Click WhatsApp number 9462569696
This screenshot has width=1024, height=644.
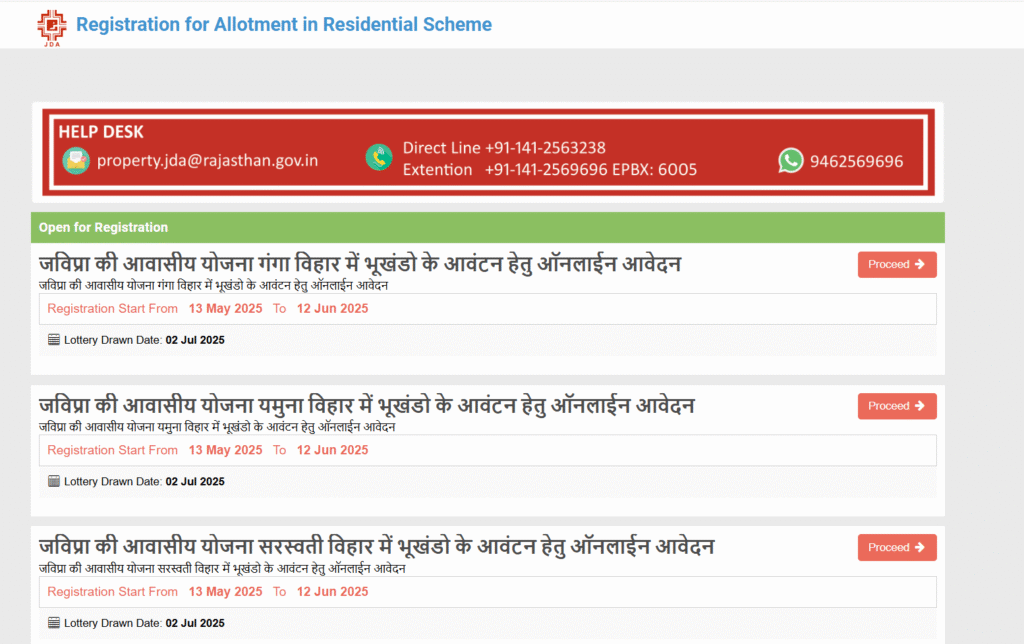point(856,161)
